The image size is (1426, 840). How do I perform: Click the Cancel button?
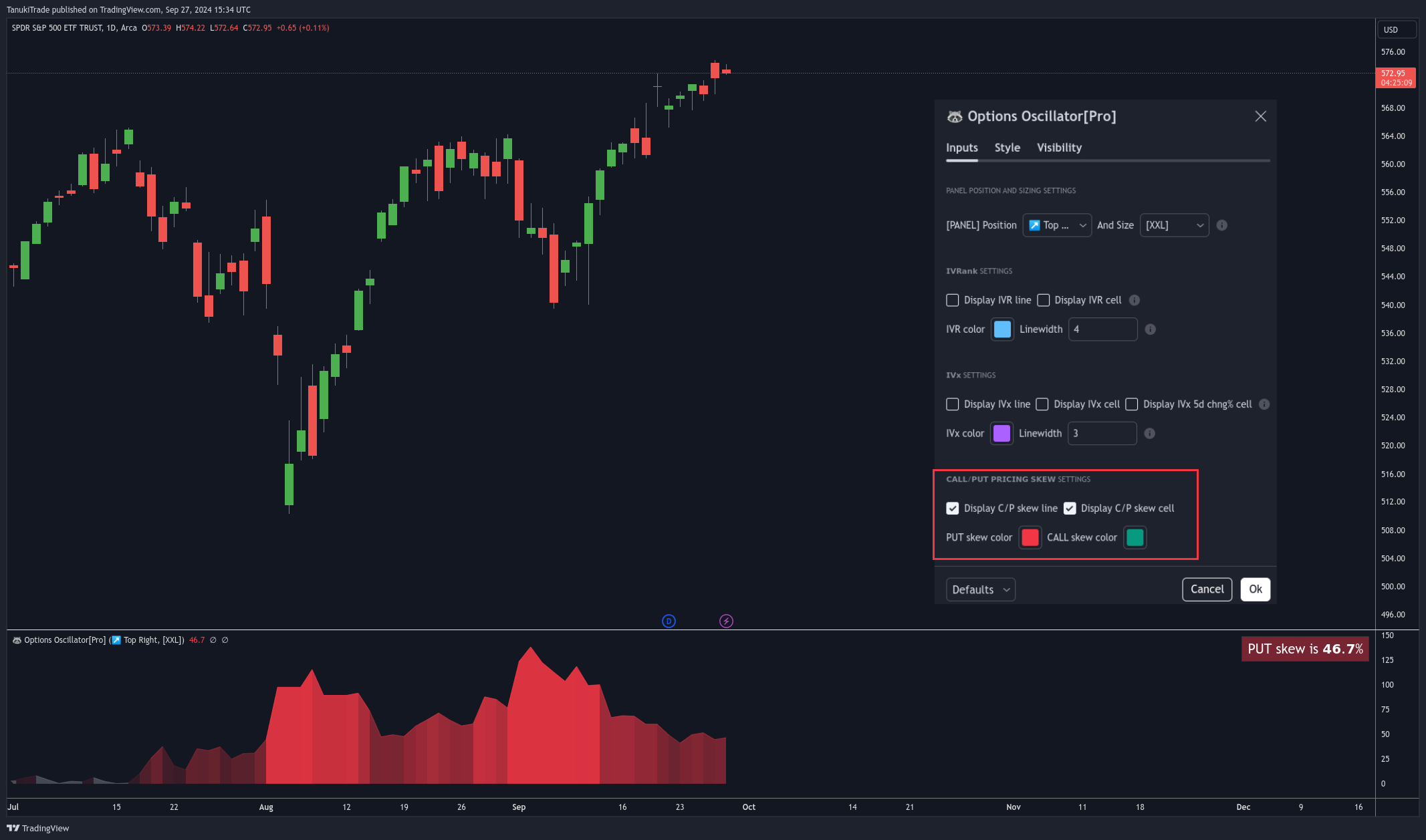tap(1207, 589)
